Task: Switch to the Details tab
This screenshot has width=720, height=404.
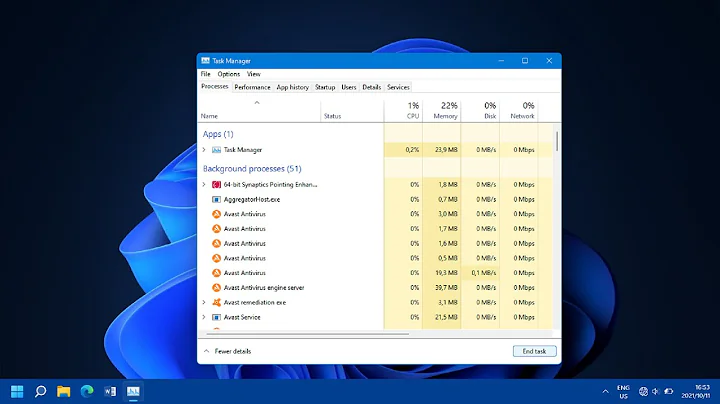Action: (371, 87)
